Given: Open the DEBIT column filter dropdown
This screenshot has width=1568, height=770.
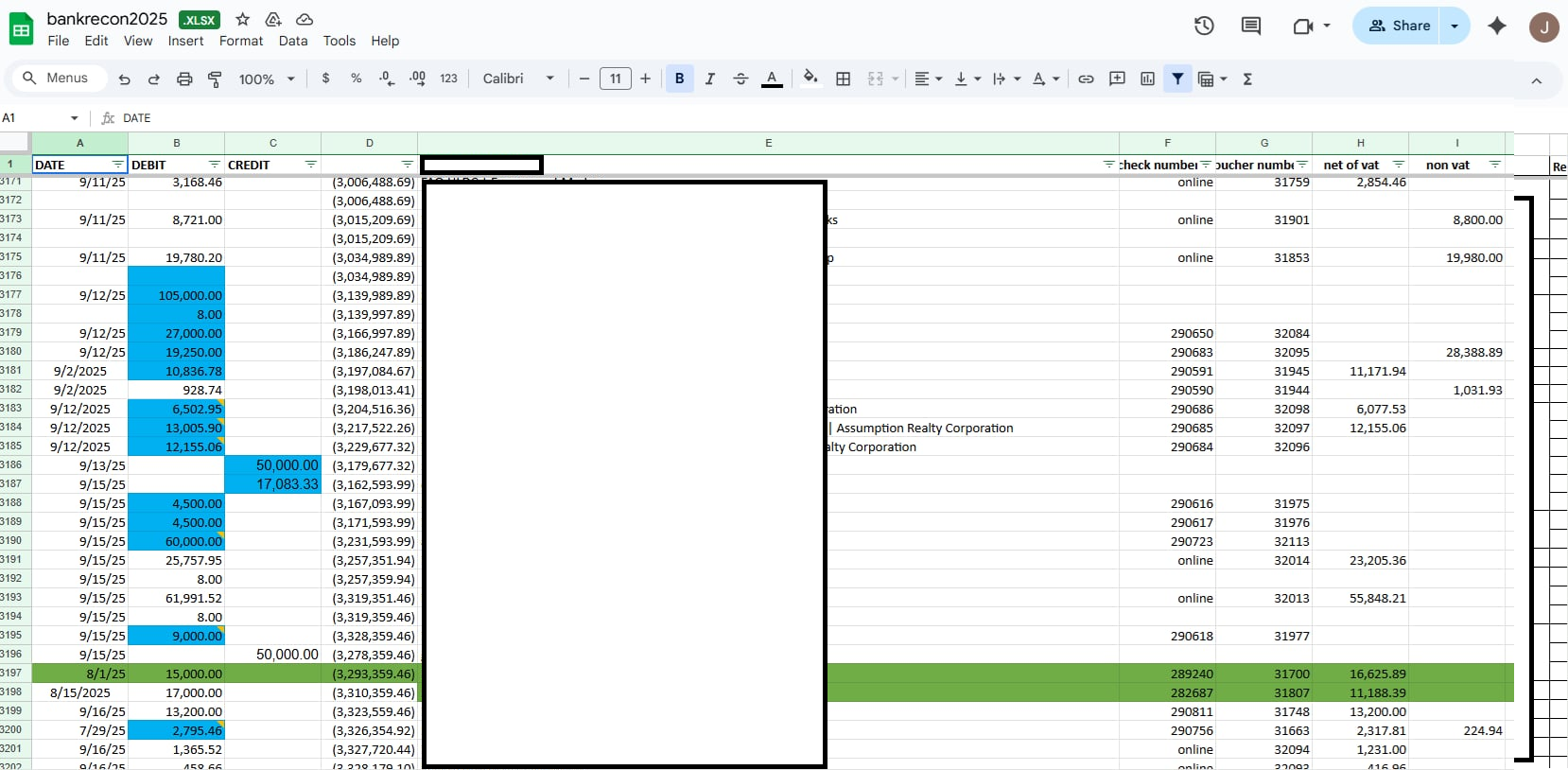Looking at the screenshot, I should pyautogui.click(x=215, y=165).
